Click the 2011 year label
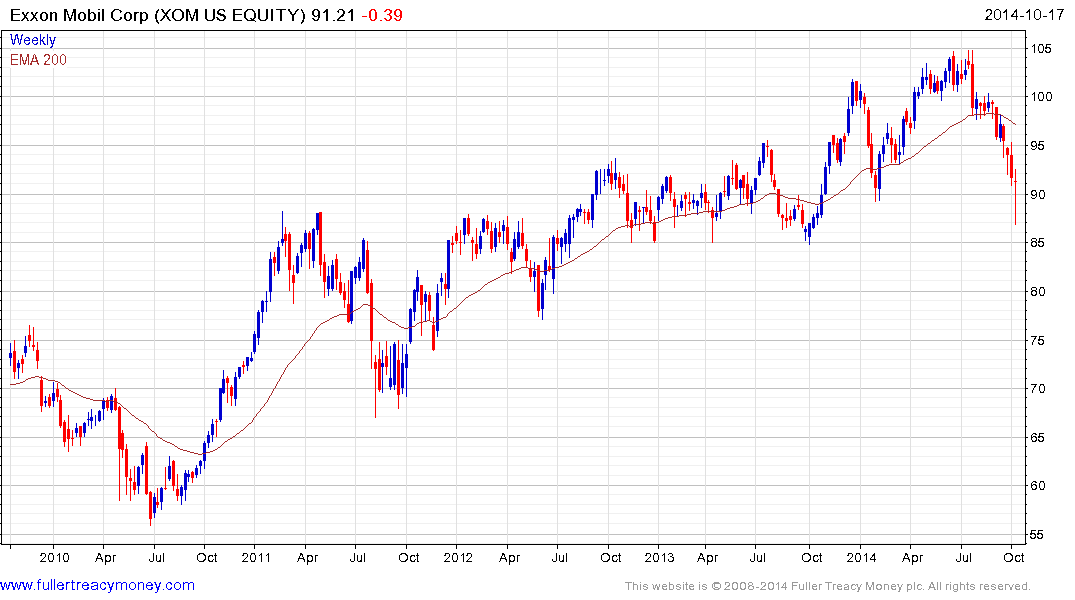The image size is (1075, 600). tap(256, 557)
